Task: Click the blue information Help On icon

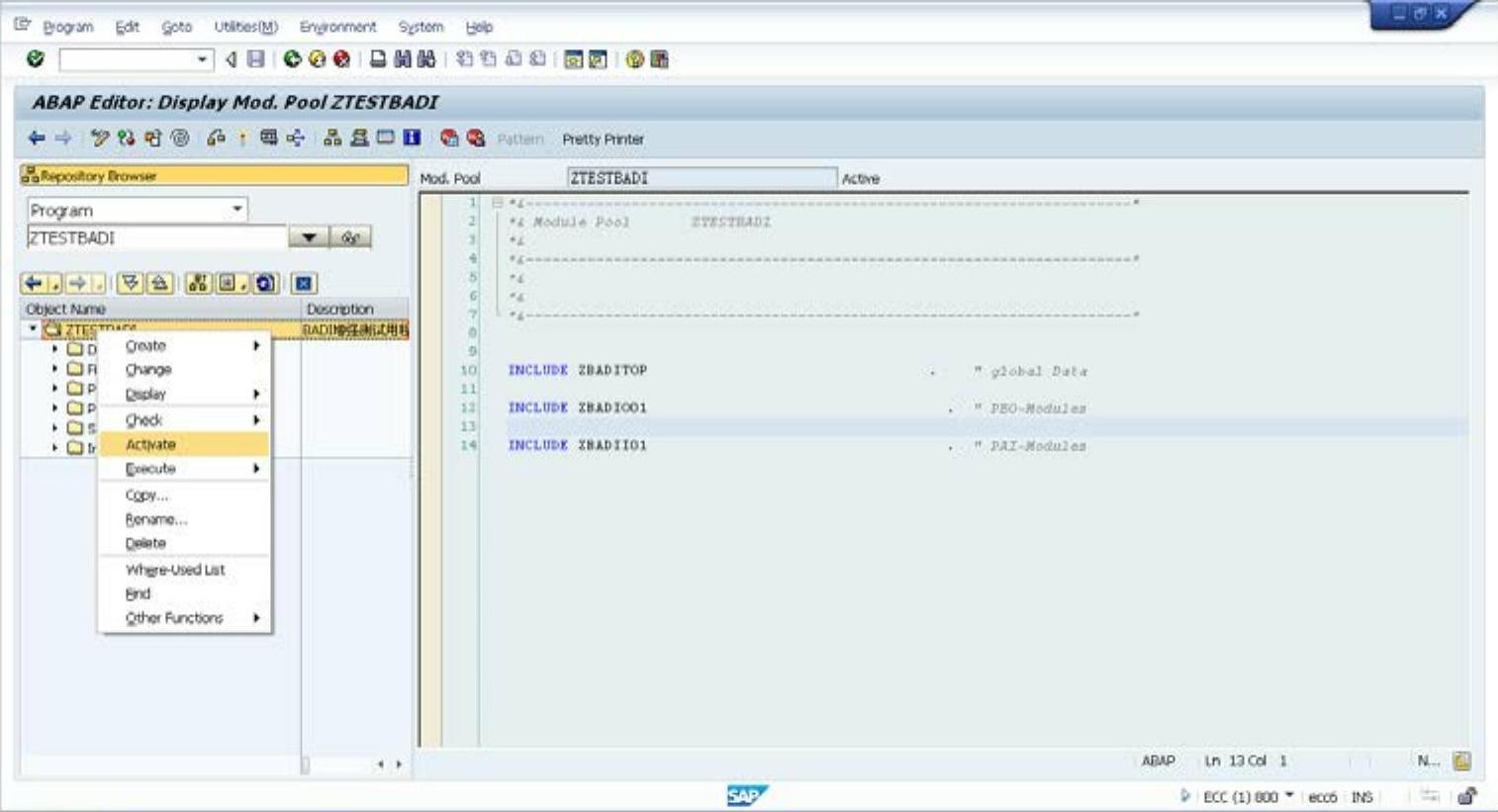Action: pos(412,138)
